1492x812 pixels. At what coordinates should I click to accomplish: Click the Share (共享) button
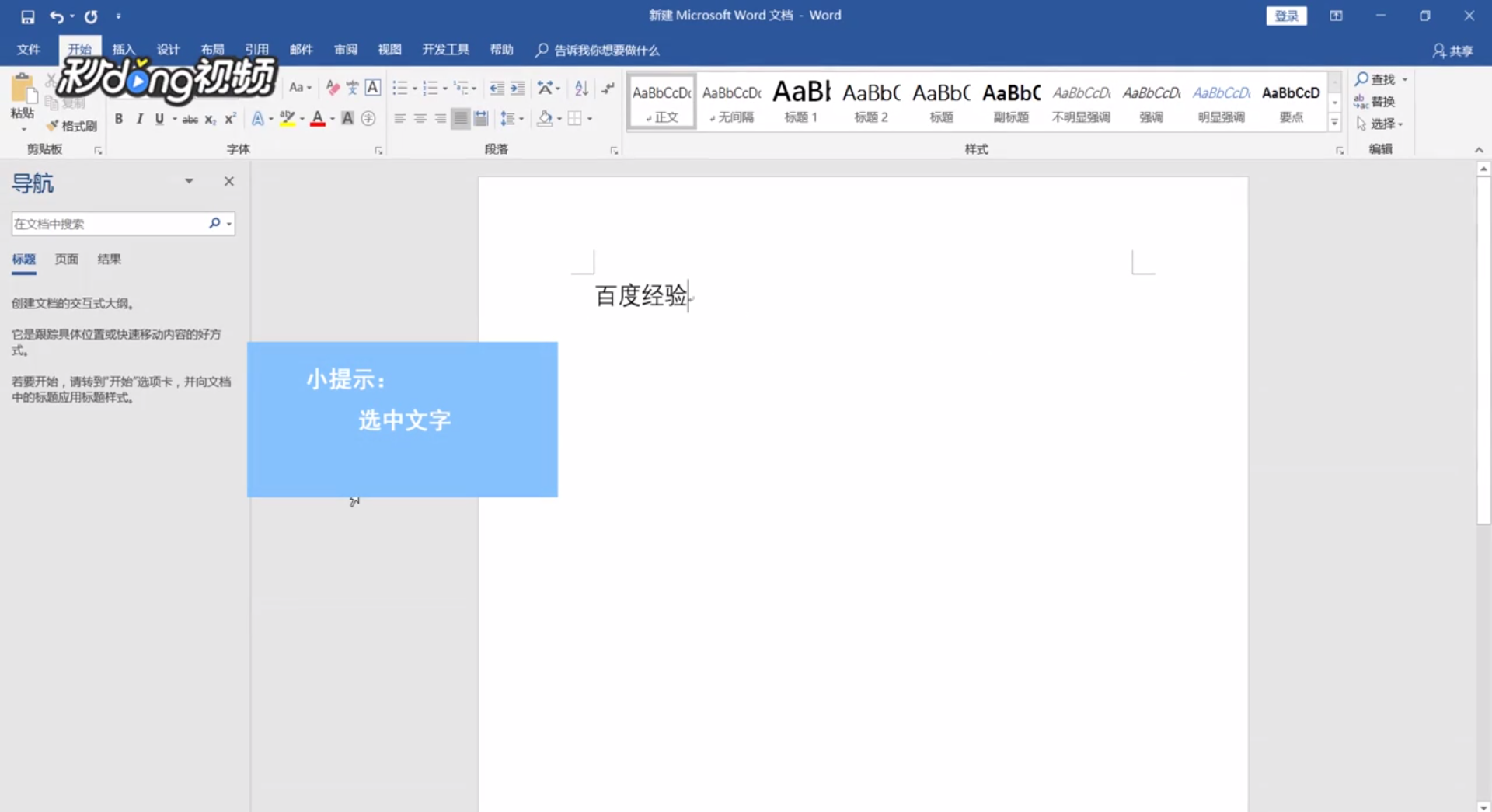[x=1453, y=51]
